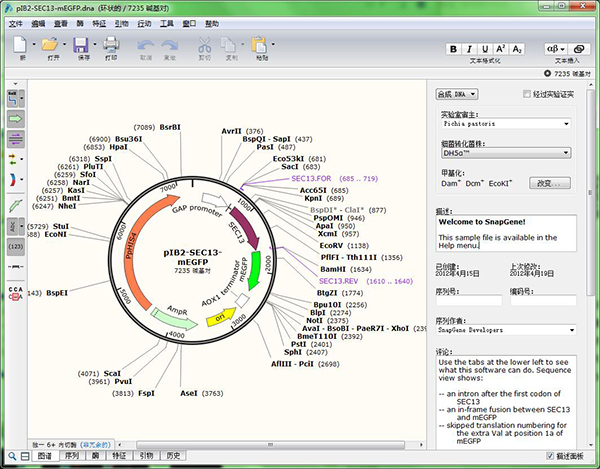Switch to the 特征 tab at bottom

click(x=119, y=456)
